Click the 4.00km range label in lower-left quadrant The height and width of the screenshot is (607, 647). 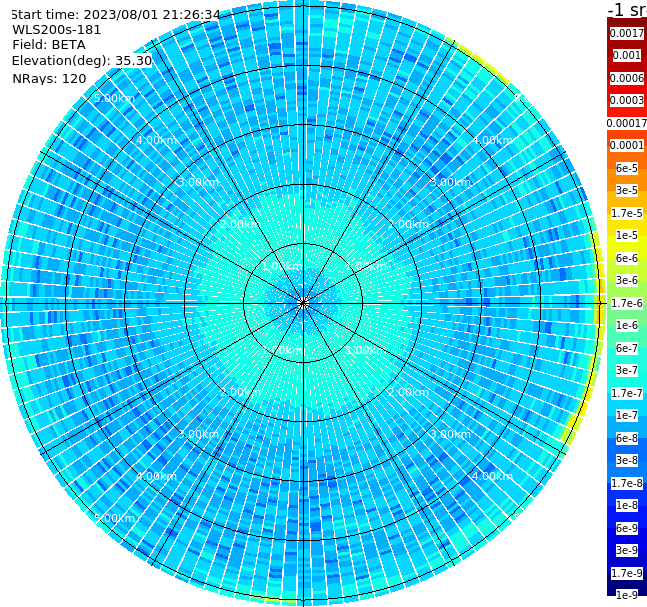click(156, 476)
